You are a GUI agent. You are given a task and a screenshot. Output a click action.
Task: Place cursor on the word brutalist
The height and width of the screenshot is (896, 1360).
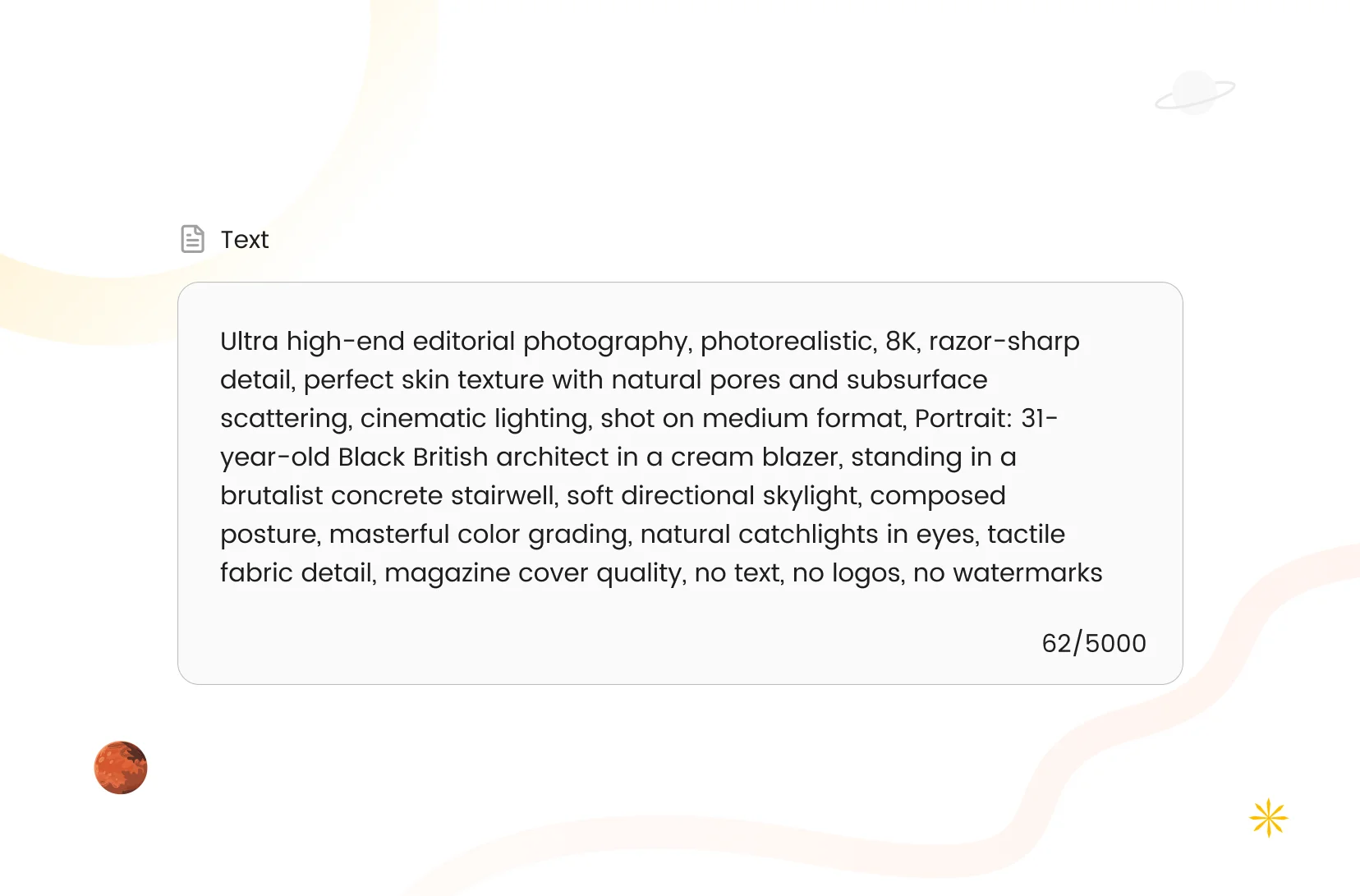(x=272, y=495)
